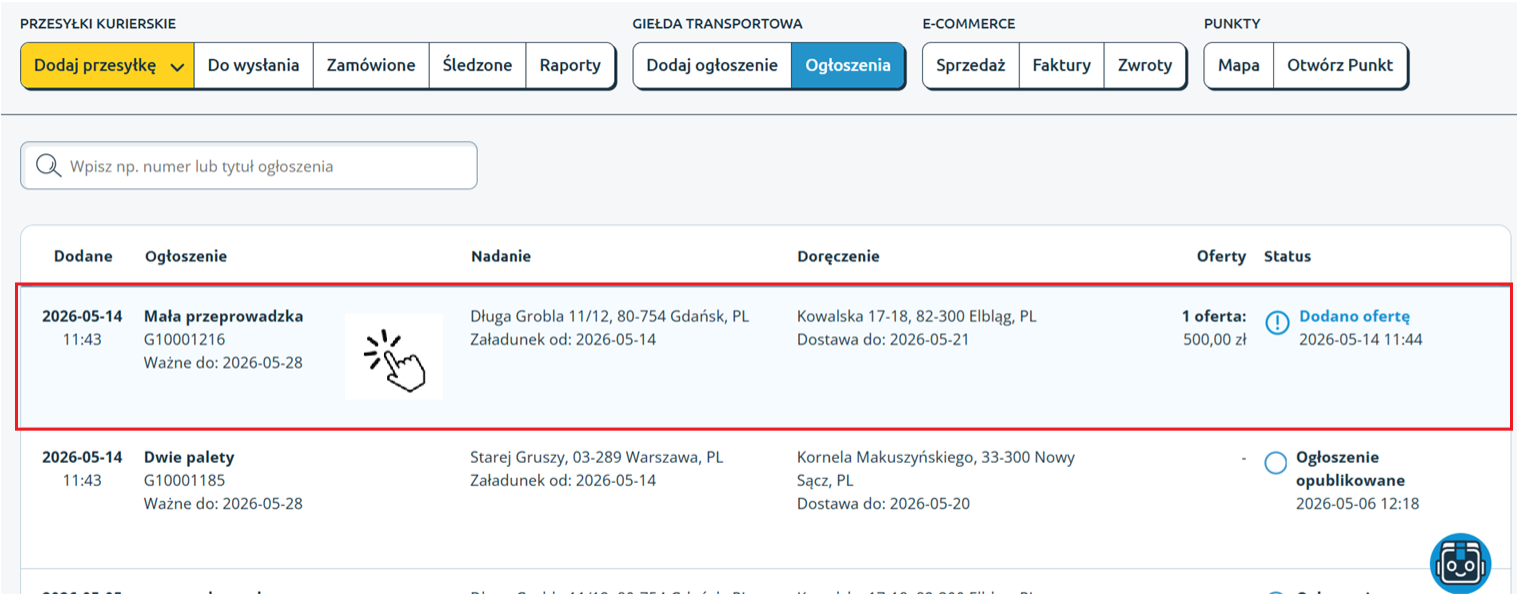Click the Ogłoszenie column header
Image resolution: width=1522 pixels, height=604 pixels.
[186, 256]
